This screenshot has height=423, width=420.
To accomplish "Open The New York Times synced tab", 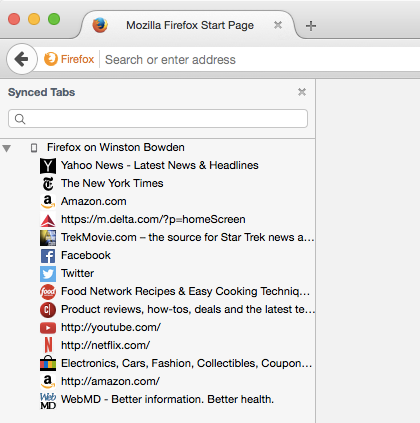I will pos(112,183).
